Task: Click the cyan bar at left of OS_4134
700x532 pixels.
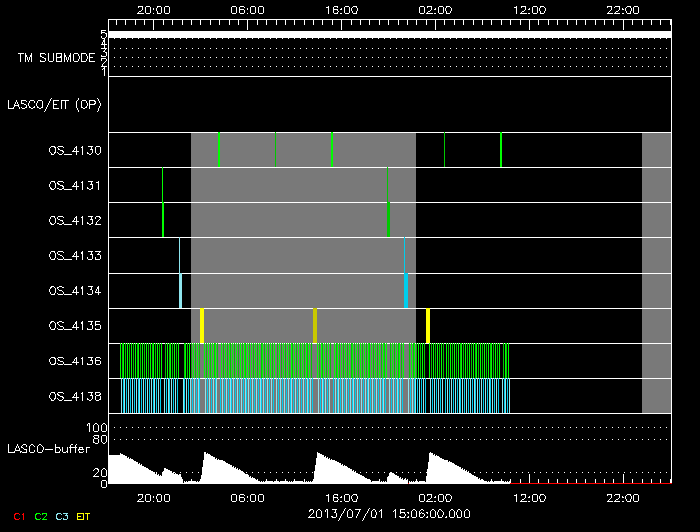Action: pos(180,291)
